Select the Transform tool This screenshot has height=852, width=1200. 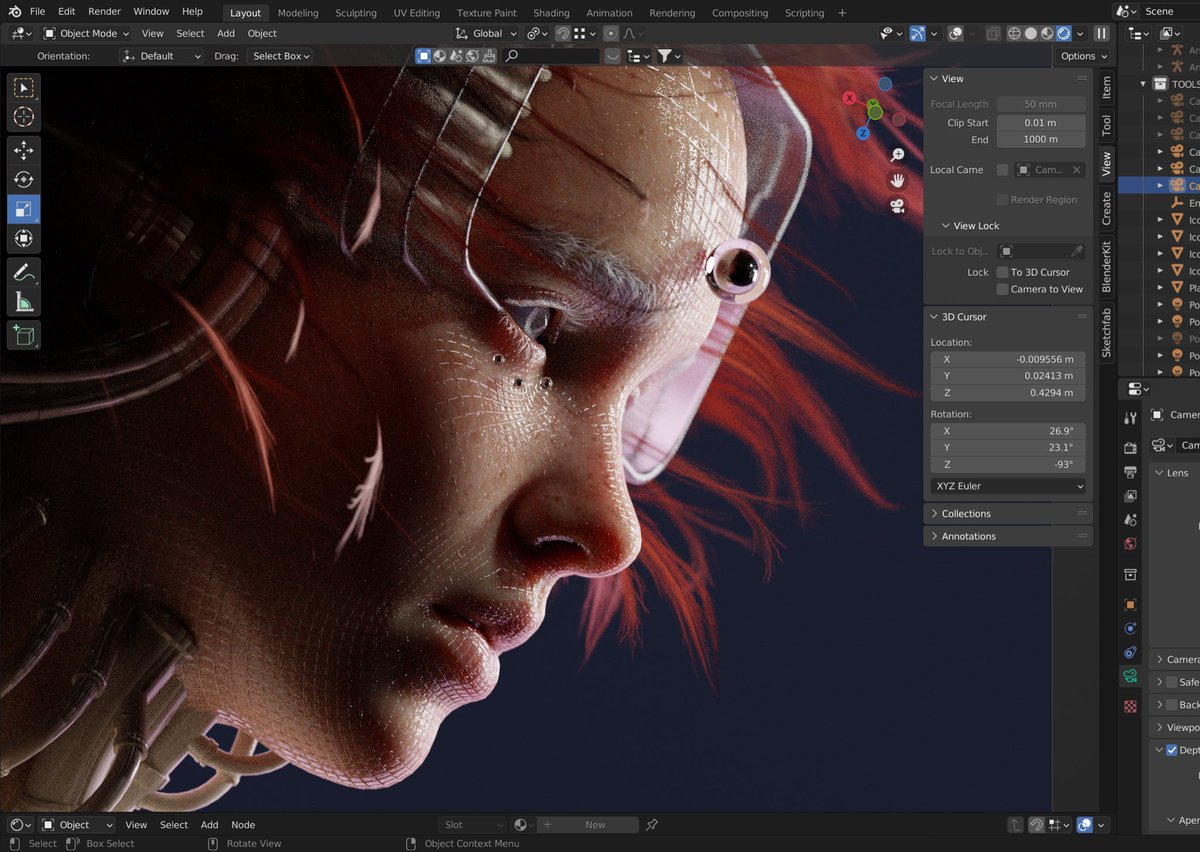[x=24, y=239]
